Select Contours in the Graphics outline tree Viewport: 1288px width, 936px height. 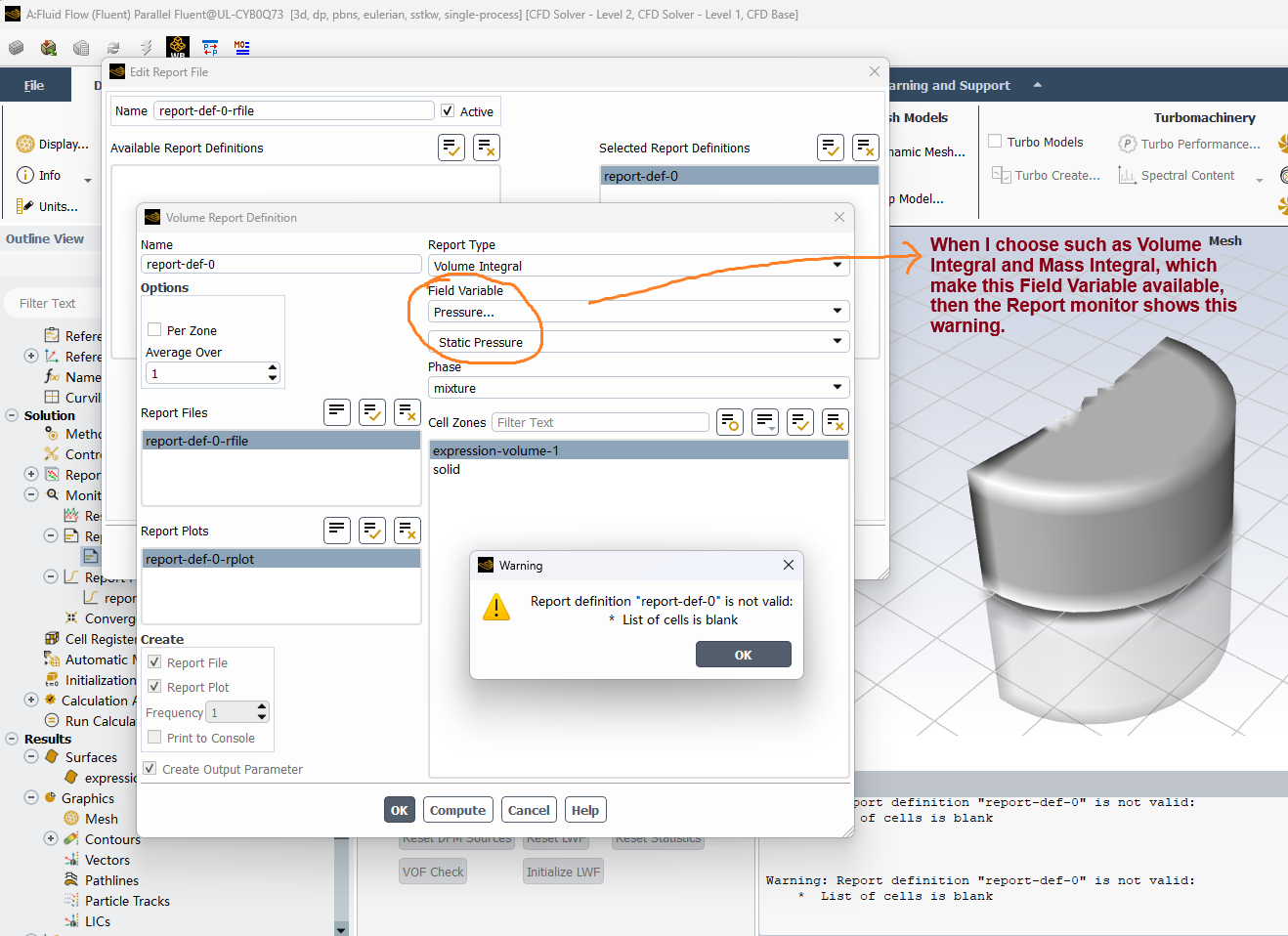pos(112,839)
